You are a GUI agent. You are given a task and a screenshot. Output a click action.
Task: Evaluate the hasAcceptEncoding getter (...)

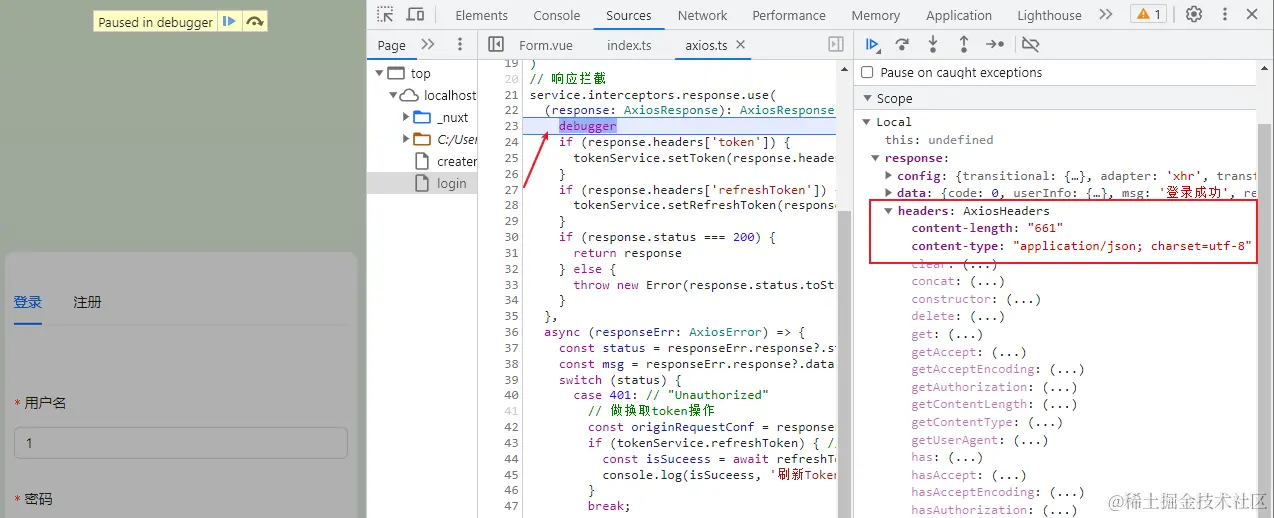pyautogui.click(x=1066, y=492)
